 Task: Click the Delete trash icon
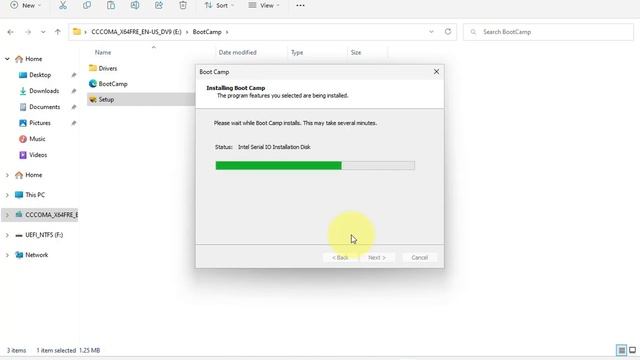(x=183, y=5)
